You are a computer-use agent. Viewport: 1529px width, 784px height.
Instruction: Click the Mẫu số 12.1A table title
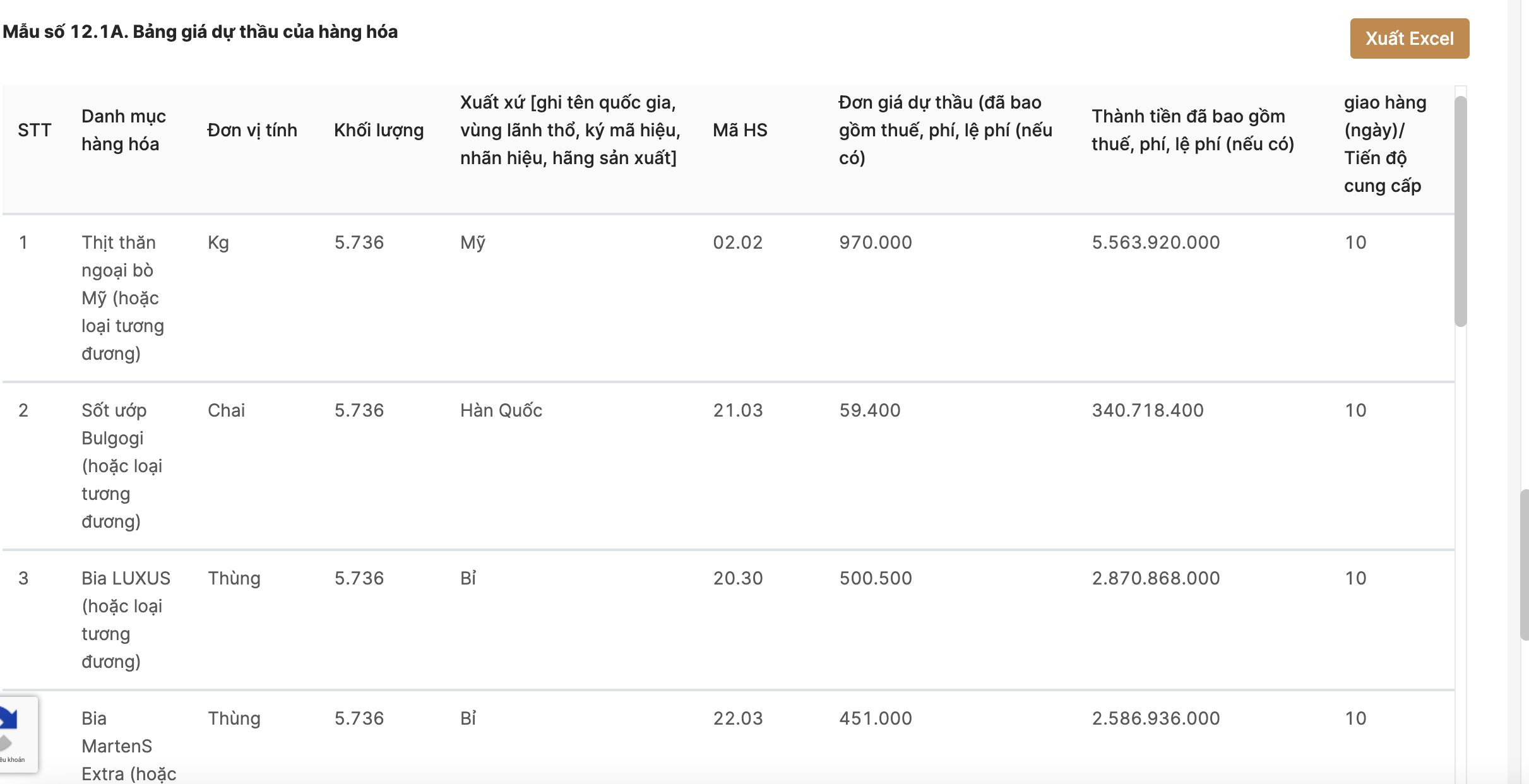200,32
